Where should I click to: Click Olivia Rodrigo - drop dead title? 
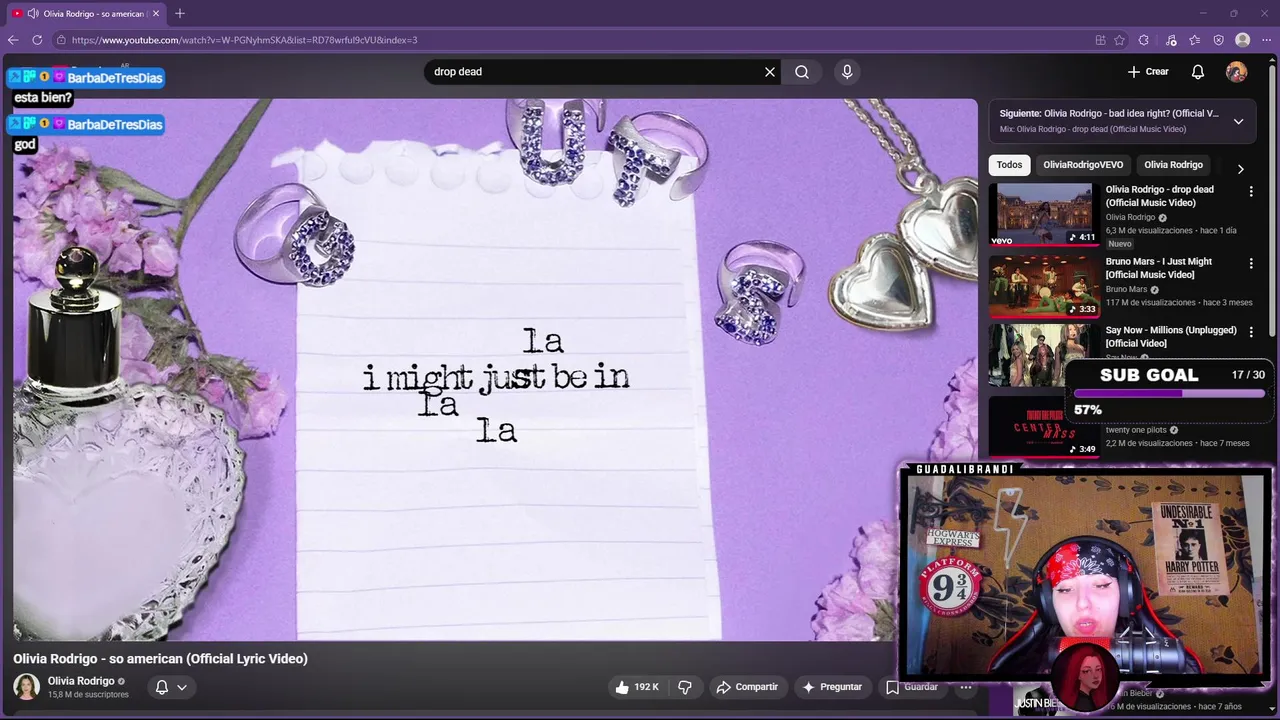[1160, 196]
